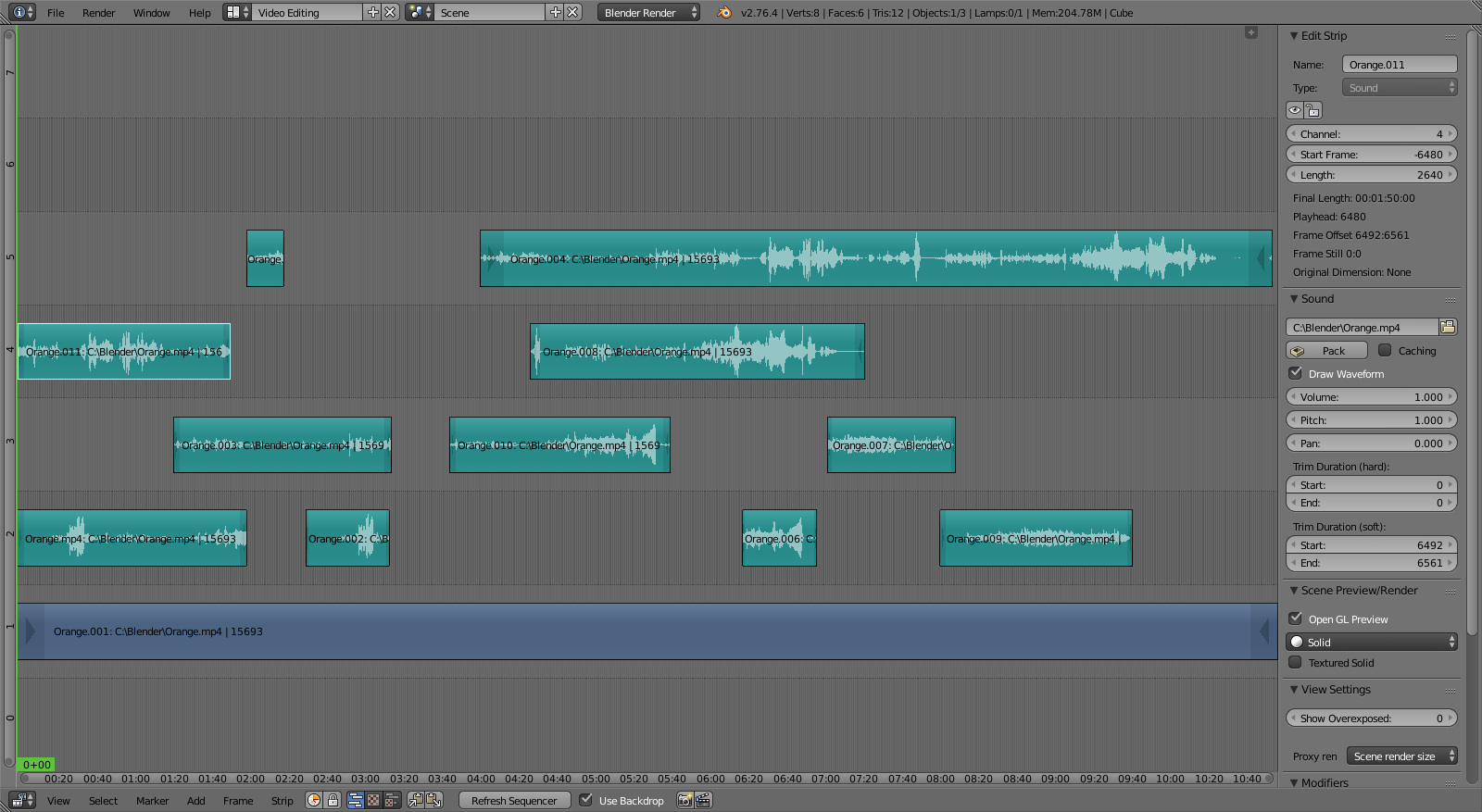Image resolution: width=1482 pixels, height=812 pixels.
Task: Click the Length value field
Action: pyautogui.click(x=1372, y=175)
